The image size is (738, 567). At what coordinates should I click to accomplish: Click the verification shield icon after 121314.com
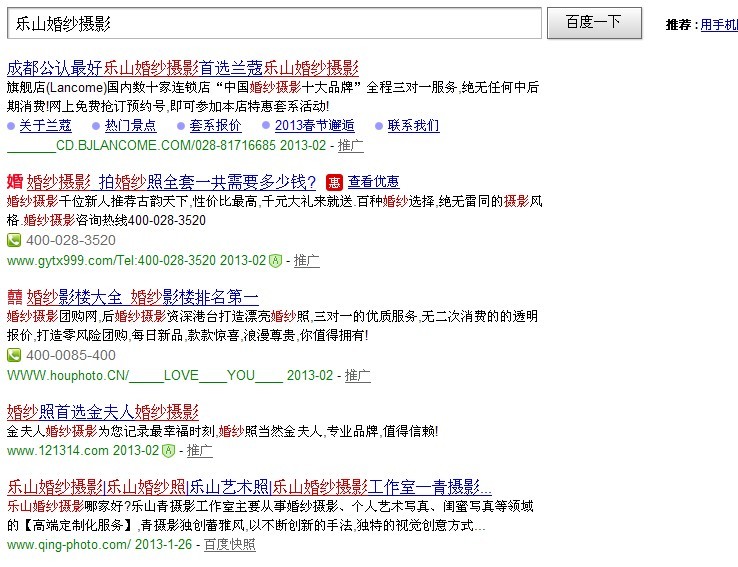168,451
